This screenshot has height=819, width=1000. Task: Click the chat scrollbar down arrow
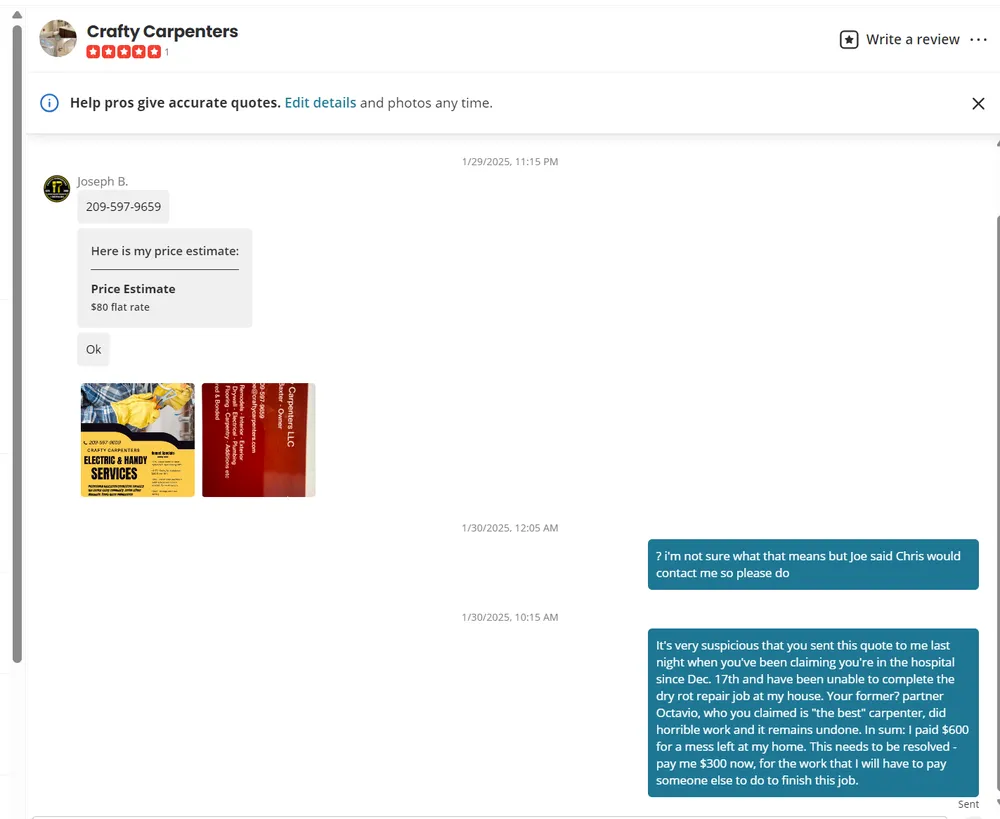tap(995, 802)
